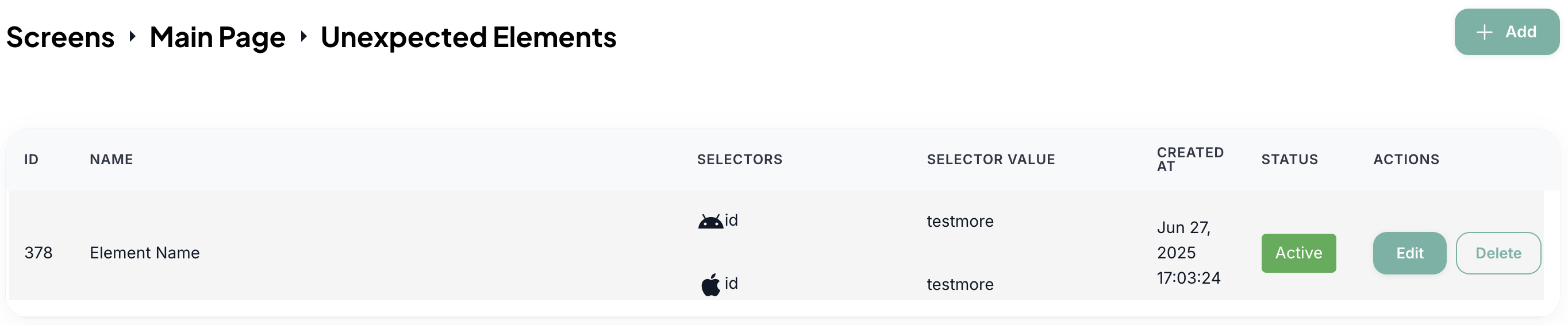Viewport: 1568px width, 325px height.
Task: Select the Element Name cell
Action: (x=144, y=253)
